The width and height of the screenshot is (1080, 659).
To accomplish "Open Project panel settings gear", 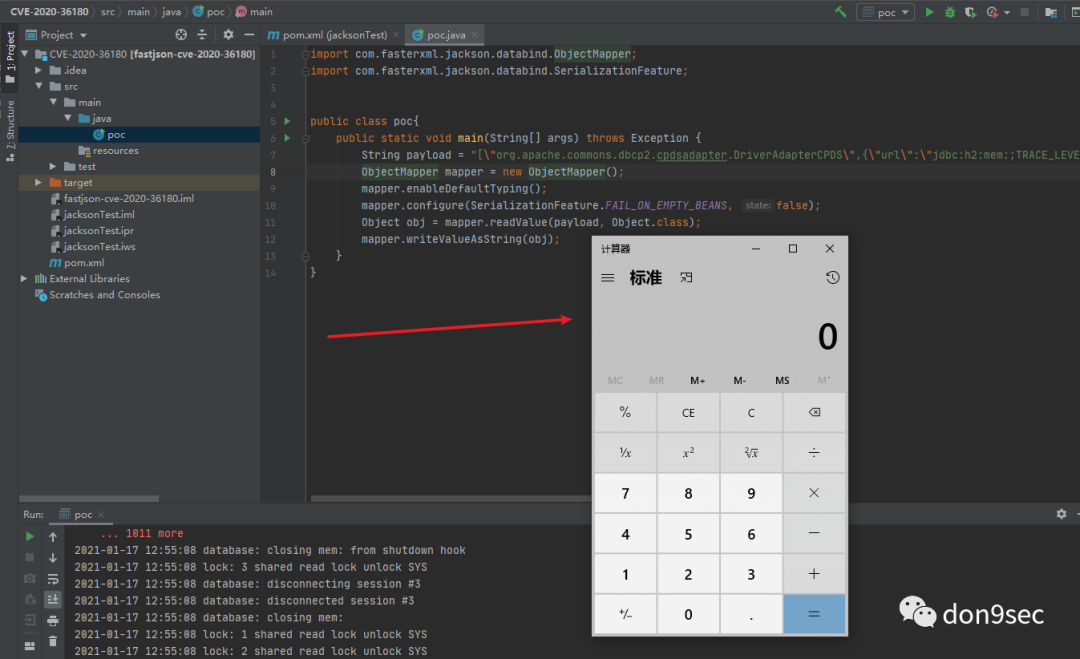I will coord(229,34).
